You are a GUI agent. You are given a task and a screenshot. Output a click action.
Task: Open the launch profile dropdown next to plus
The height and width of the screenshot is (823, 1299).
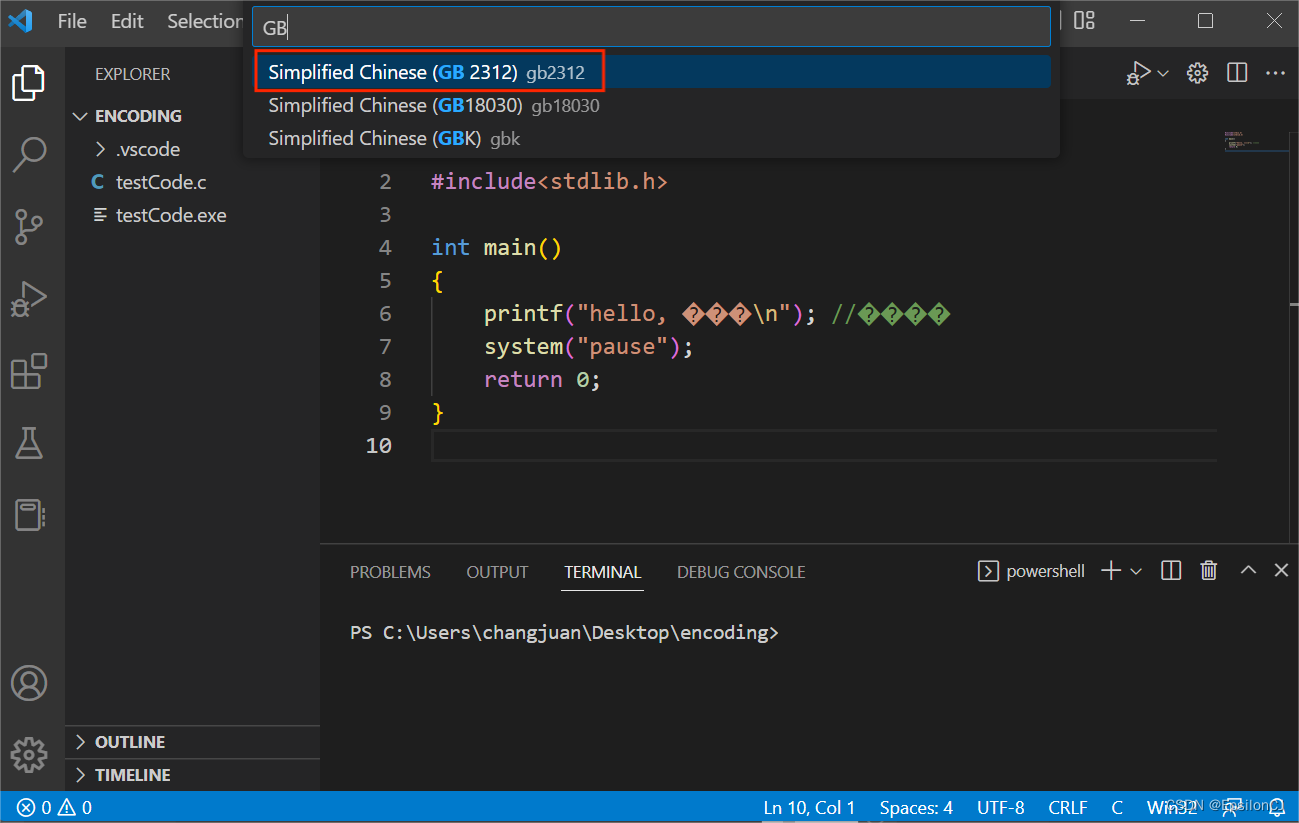[1136, 571]
